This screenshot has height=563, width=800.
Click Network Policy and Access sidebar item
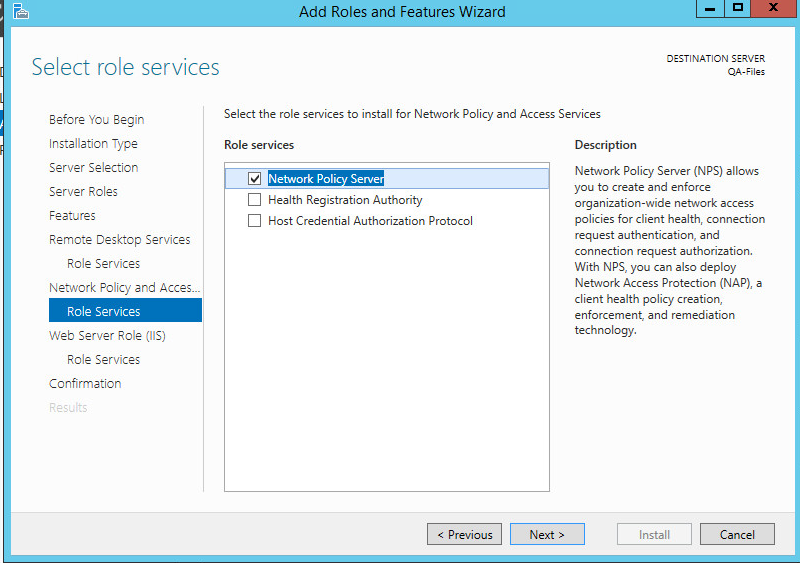pyautogui.click(x=124, y=288)
